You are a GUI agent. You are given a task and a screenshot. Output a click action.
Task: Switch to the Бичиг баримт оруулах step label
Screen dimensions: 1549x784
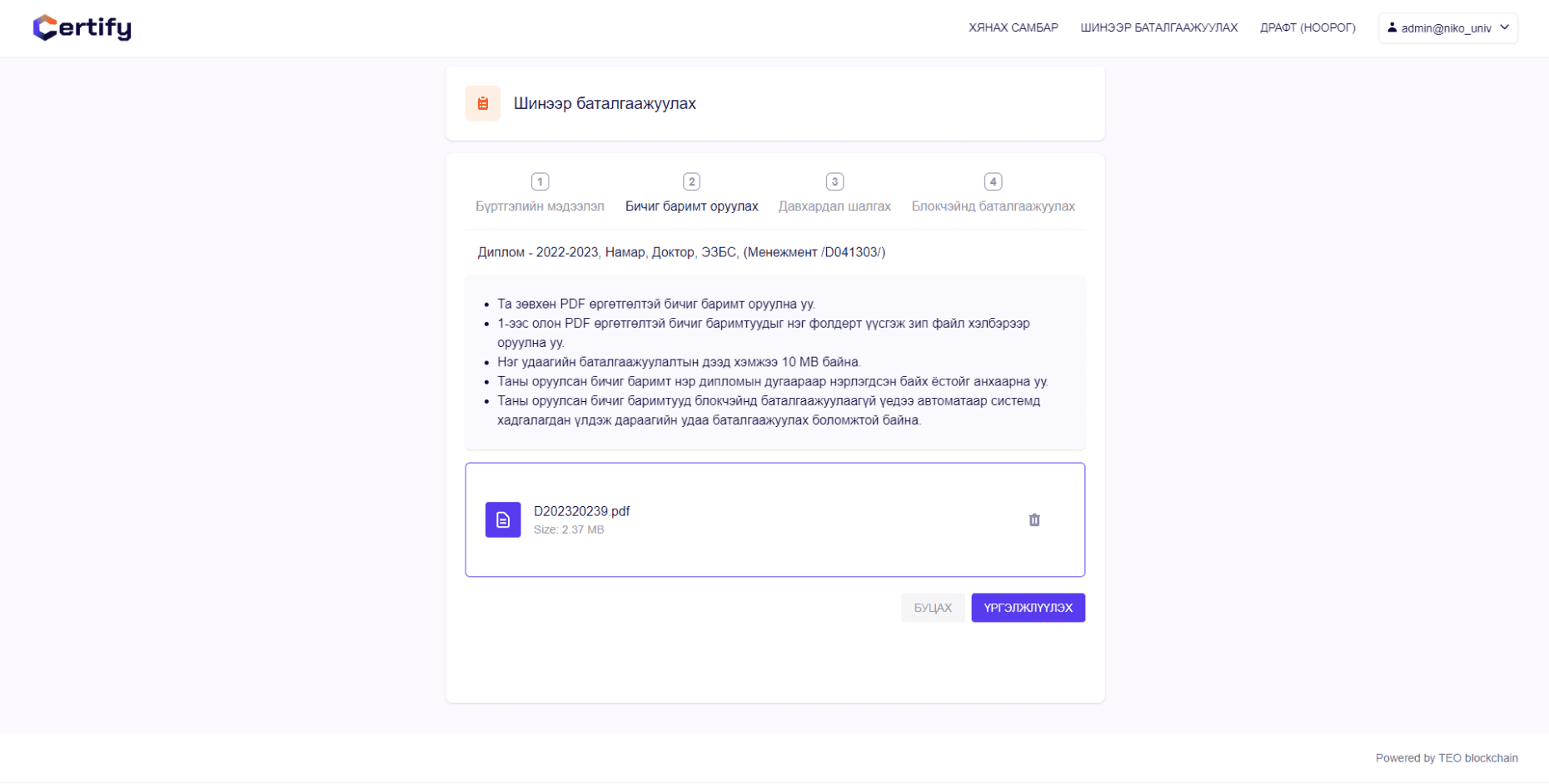point(691,206)
